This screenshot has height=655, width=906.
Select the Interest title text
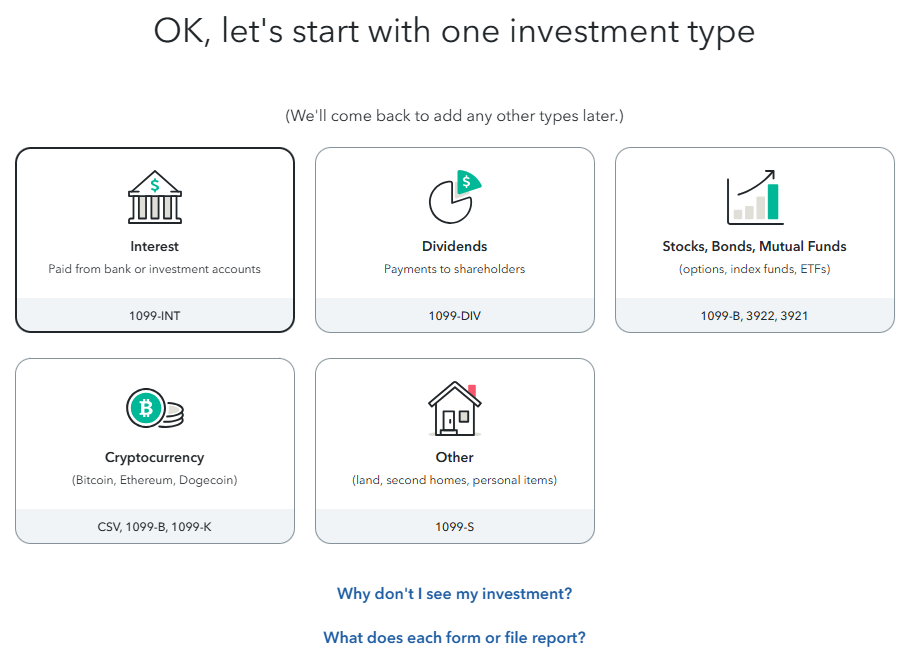(154, 247)
